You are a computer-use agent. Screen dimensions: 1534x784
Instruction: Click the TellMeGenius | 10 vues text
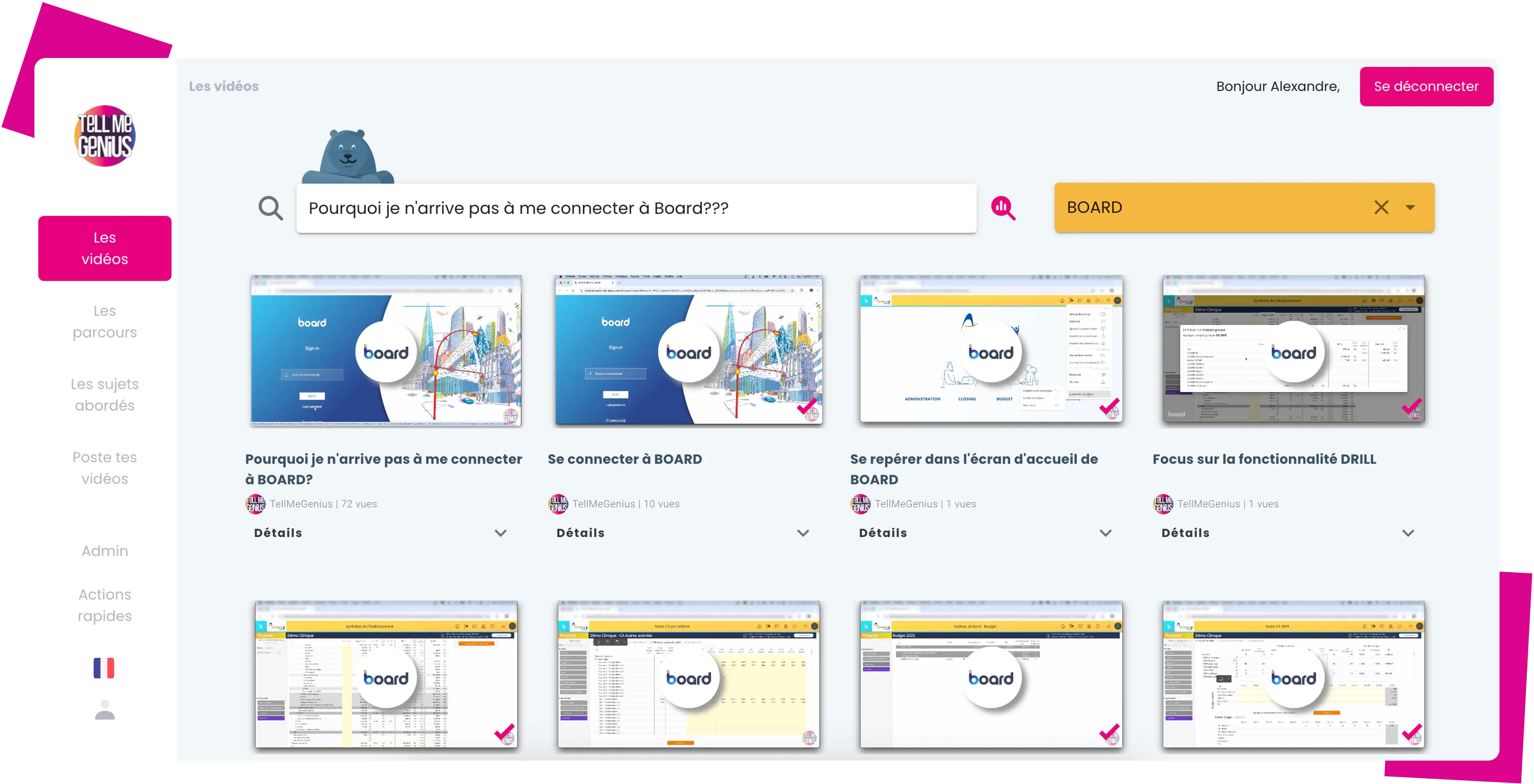coord(626,504)
